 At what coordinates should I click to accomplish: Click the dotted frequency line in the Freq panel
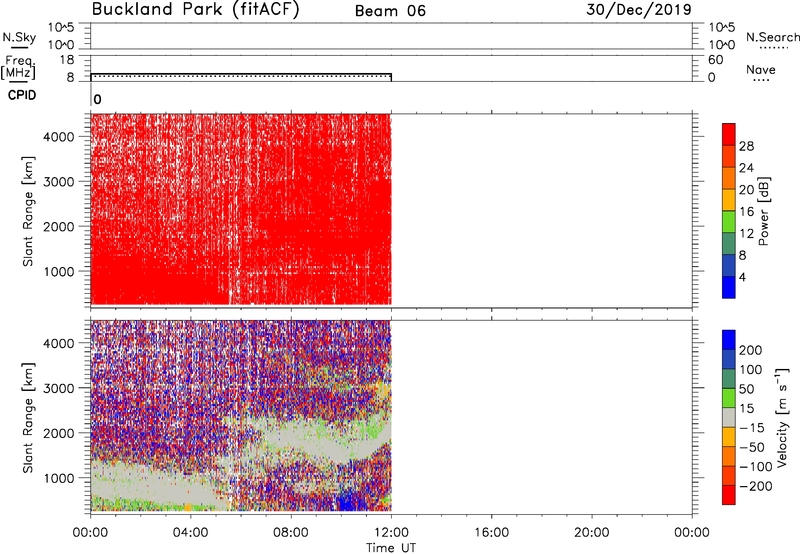tap(241, 77)
